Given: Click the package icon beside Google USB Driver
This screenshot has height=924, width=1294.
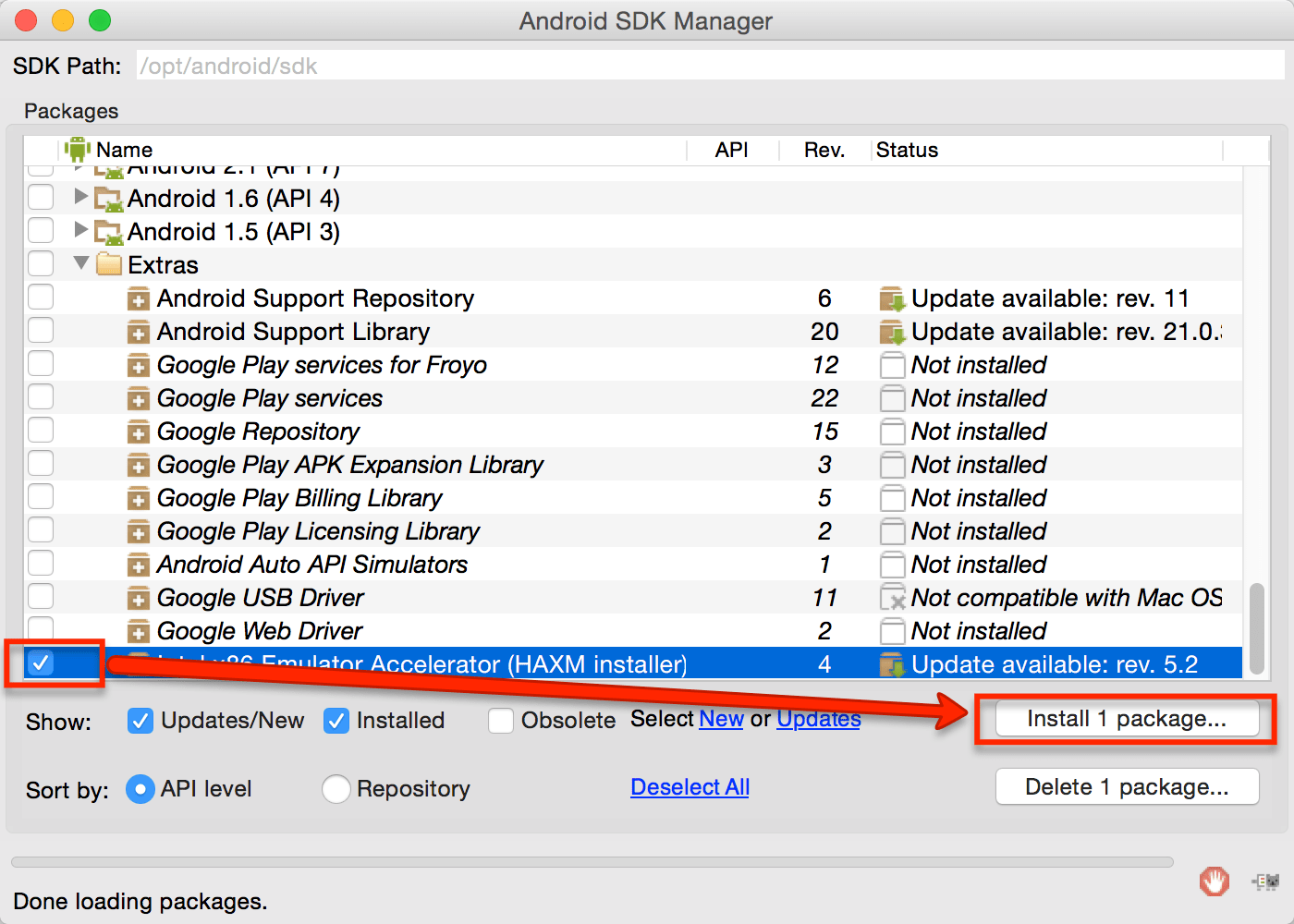Looking at the screenshot, I should point(138,598).
